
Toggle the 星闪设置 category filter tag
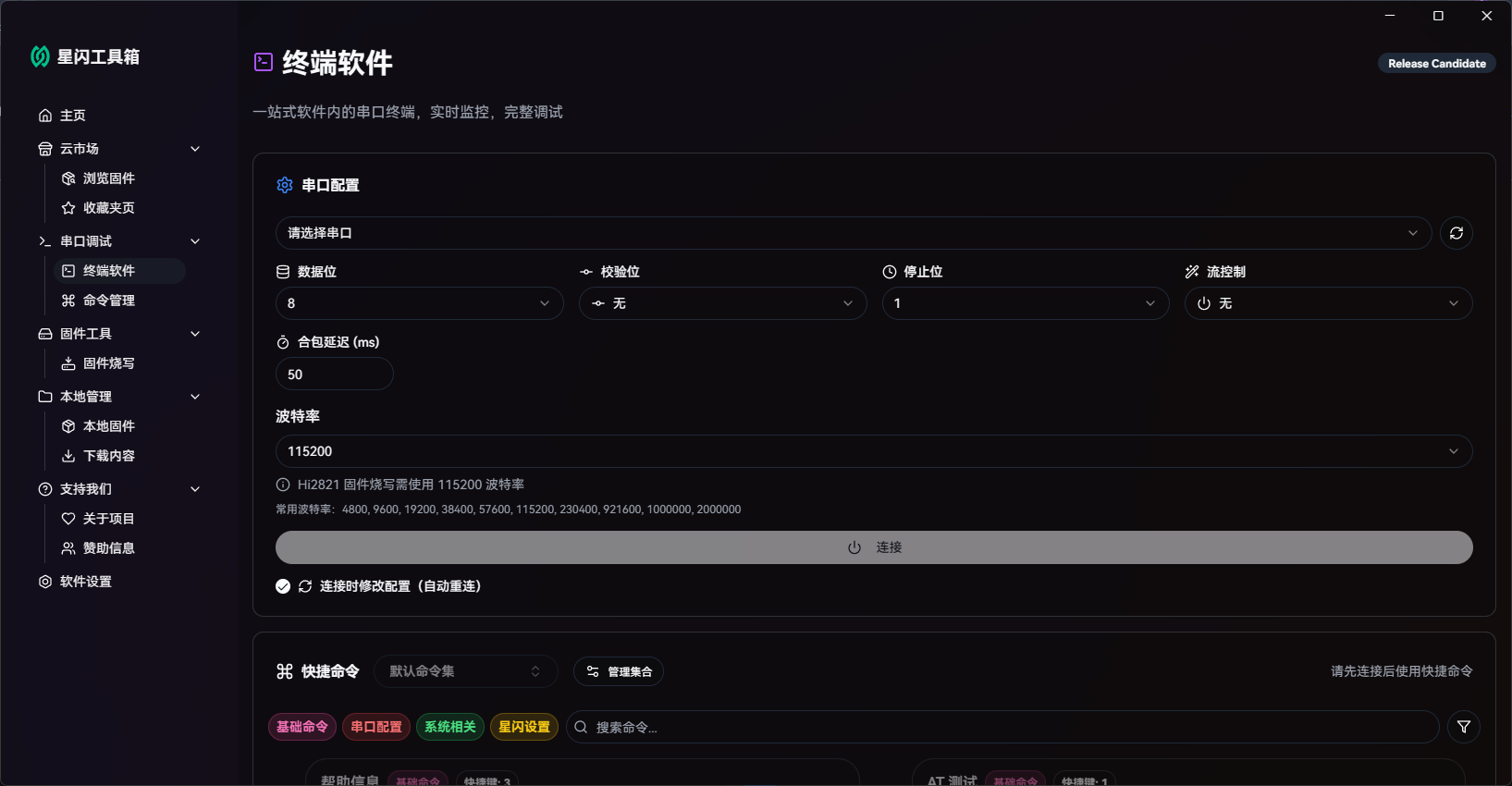point(524,727)
